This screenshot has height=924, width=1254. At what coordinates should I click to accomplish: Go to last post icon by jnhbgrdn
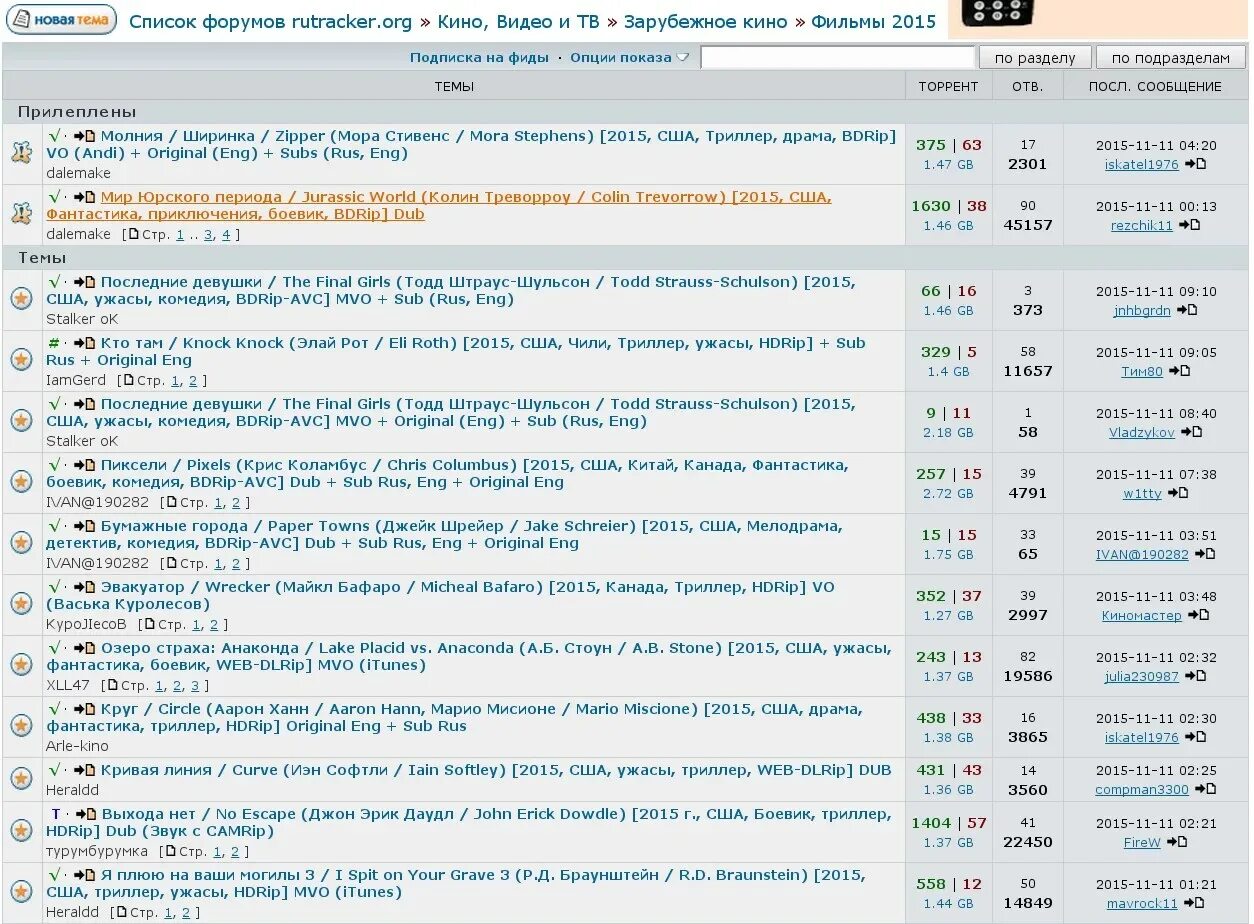(1187, 310)
